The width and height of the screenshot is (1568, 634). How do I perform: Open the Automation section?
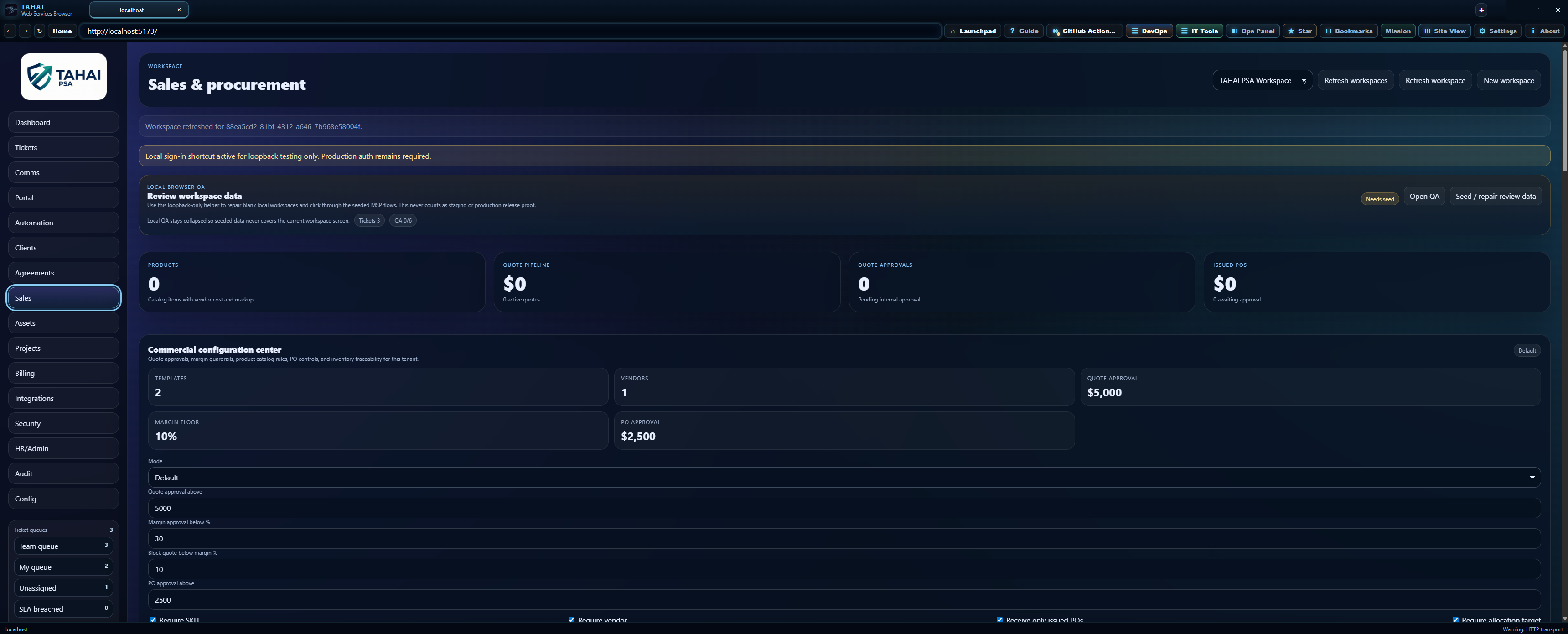(x=63, y=222)
